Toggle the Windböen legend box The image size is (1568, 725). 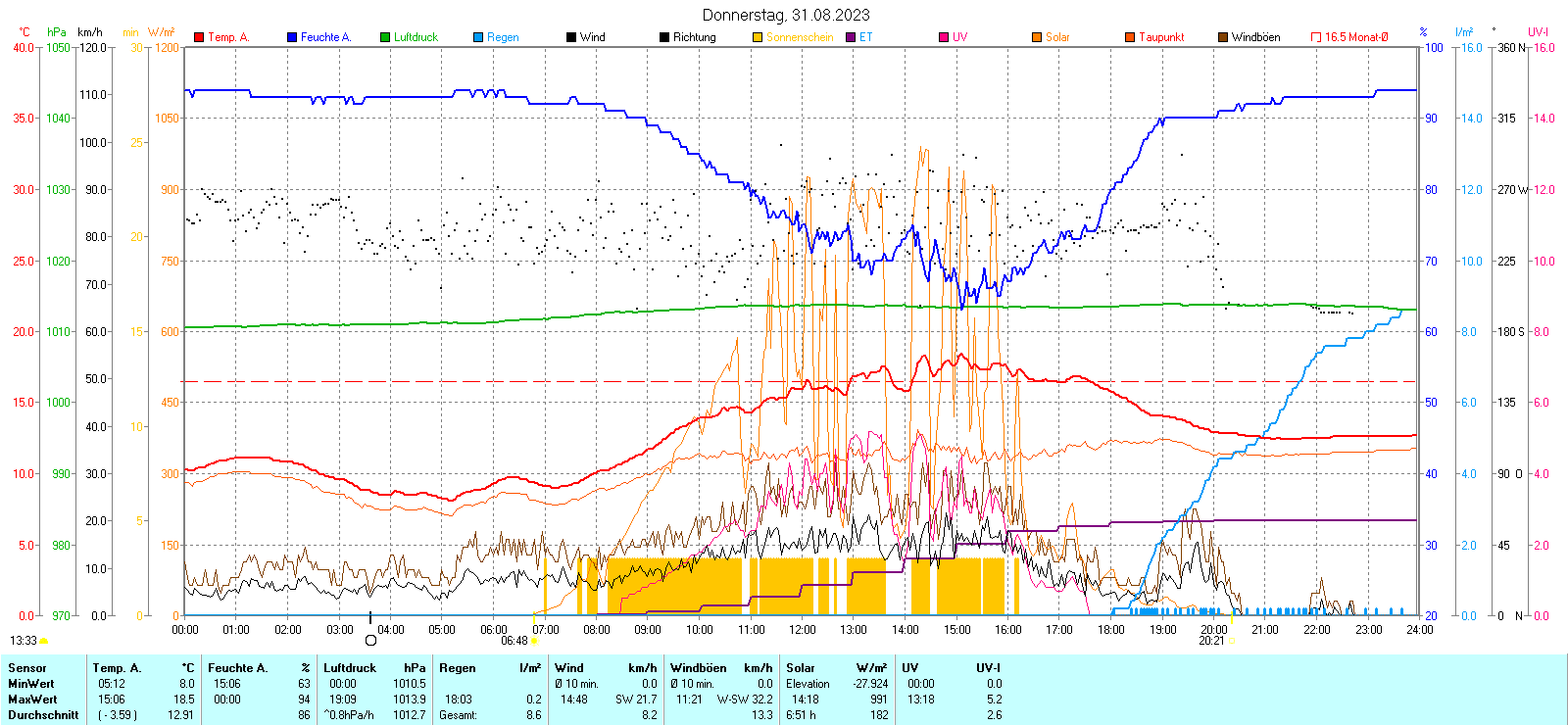[1223, 37]
